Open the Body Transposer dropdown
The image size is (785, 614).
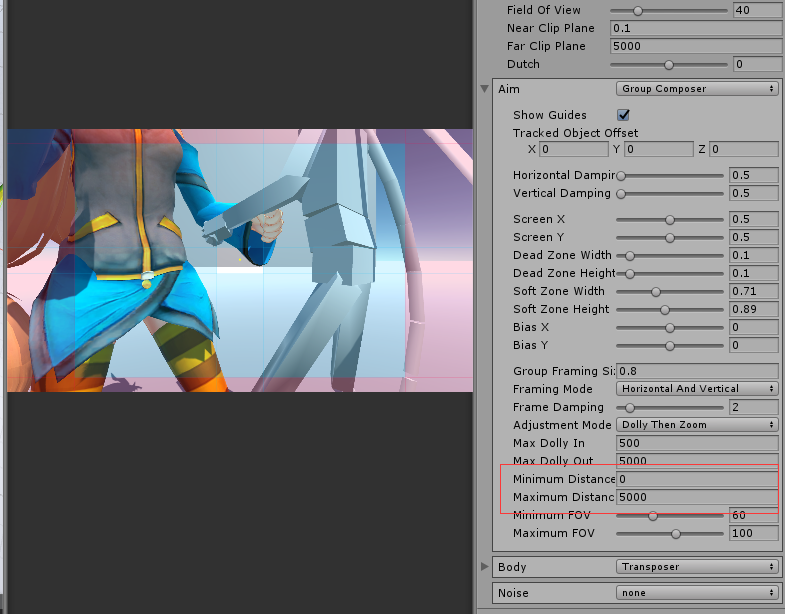pyautogui.click(x=697, y=567)
